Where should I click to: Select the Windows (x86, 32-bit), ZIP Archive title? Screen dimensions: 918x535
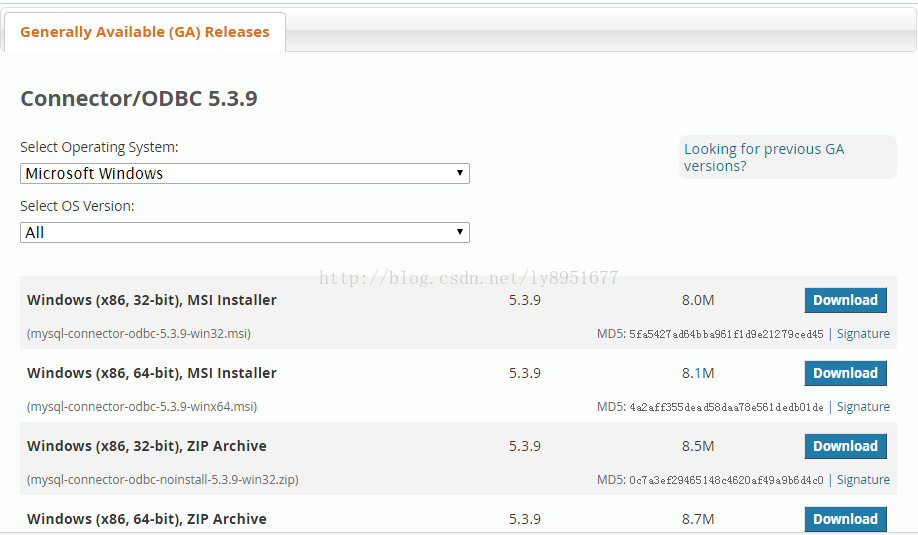pos(146,446)
